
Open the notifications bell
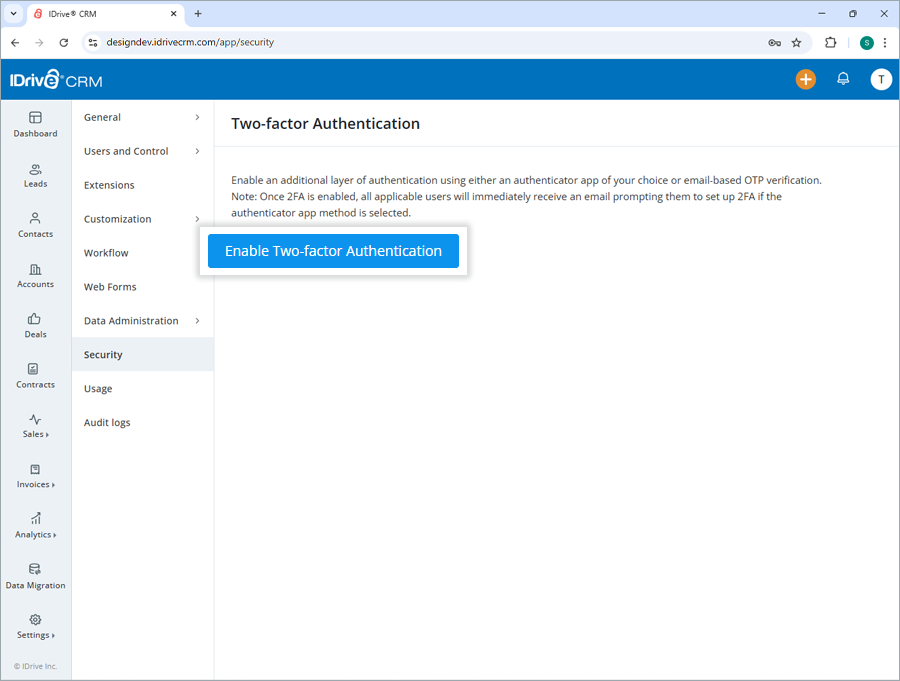(x=842, y=78)
